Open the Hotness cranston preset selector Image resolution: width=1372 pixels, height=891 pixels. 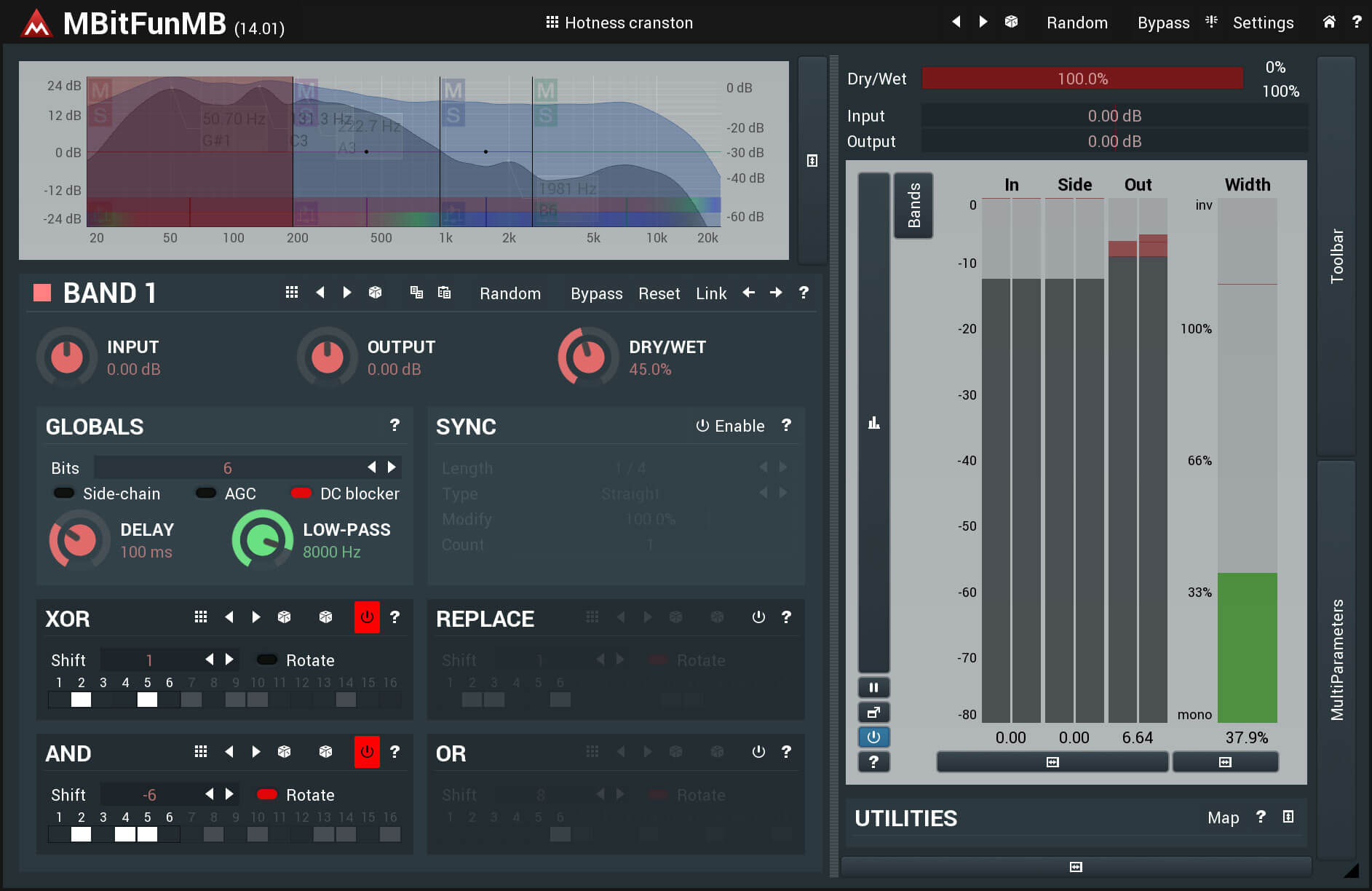619,23
